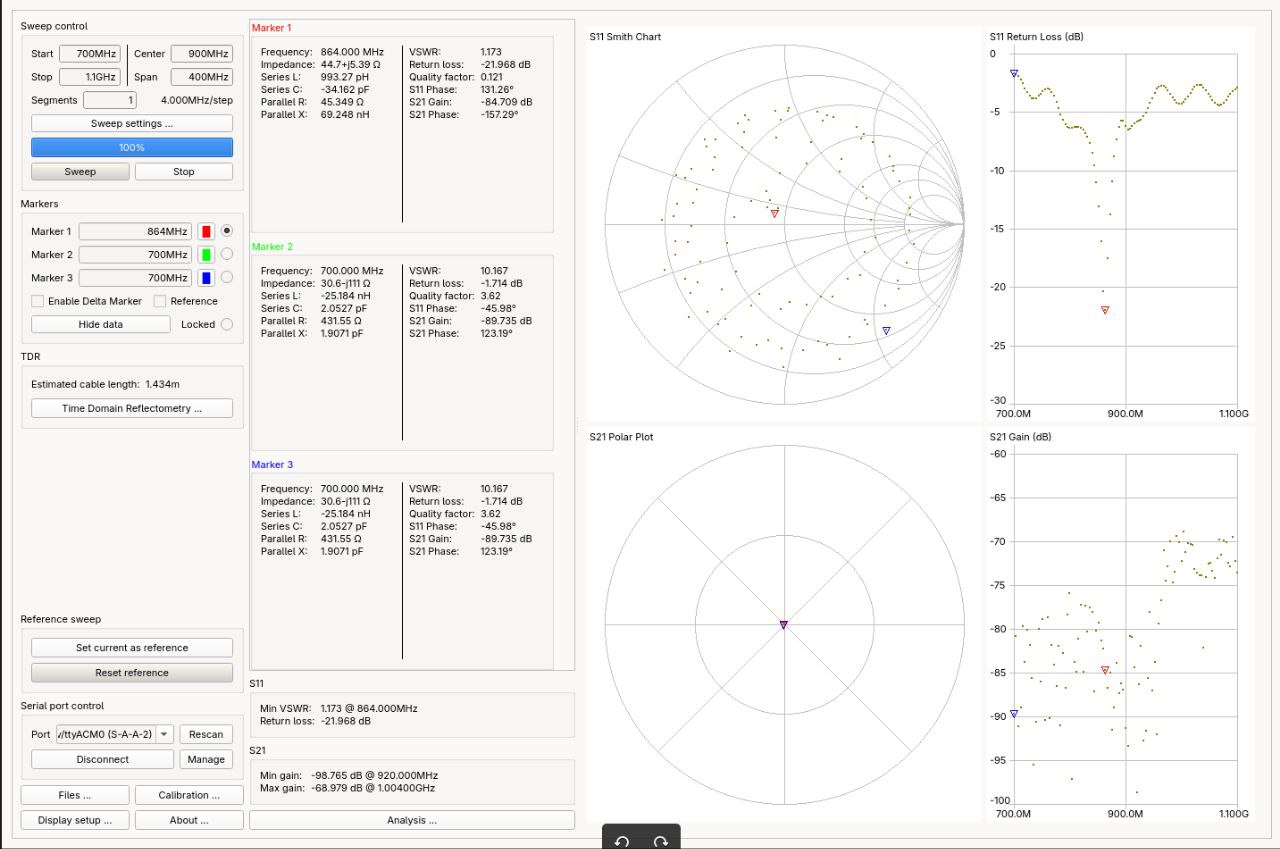The height and width of the screenshot is (849, 1280).
Task: Open the serial Port dropdown
Action: coord(165,734)
